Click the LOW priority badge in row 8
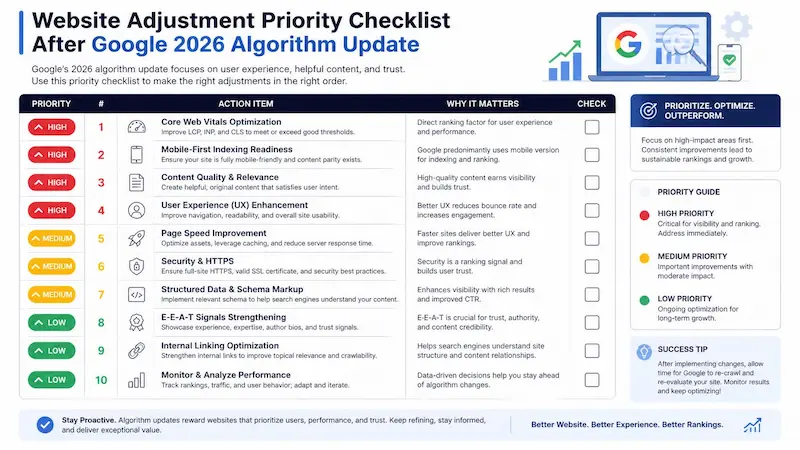Screen dimensions: 800x450 52,322
